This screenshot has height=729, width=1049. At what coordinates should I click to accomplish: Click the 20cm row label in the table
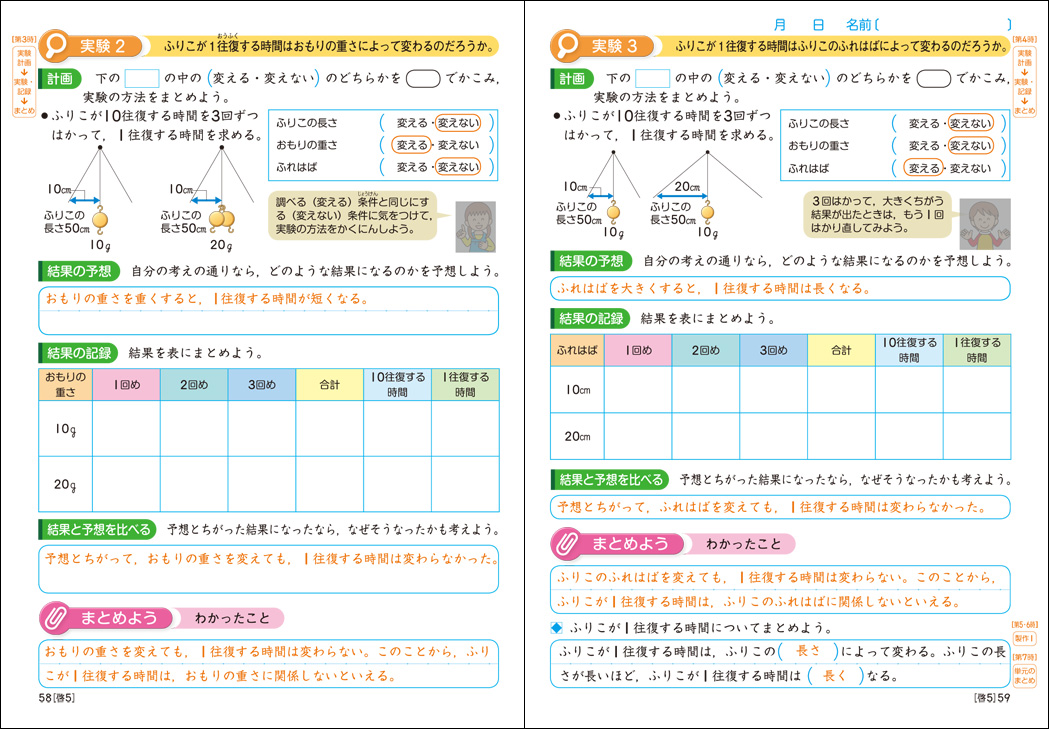point(577,436)
